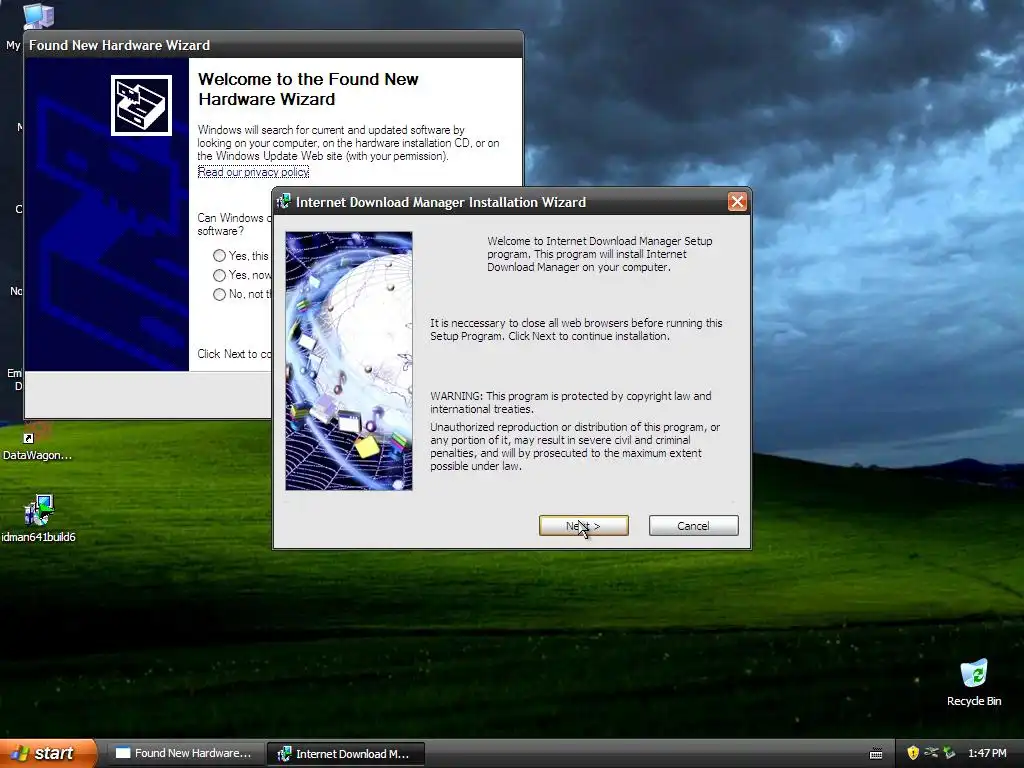Click the IDM wizard title bar icon
Screen dimensions: 1024x768
(283, 202)
